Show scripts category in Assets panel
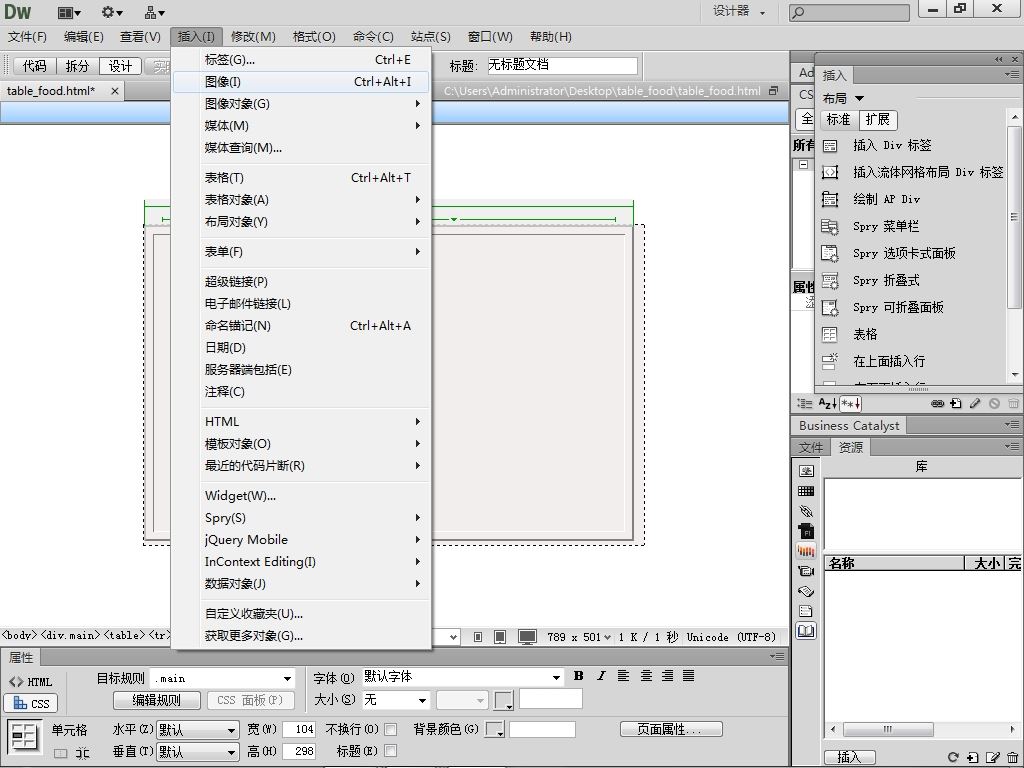Viewport: 1024px width, 768px height. tap(806, 591)
